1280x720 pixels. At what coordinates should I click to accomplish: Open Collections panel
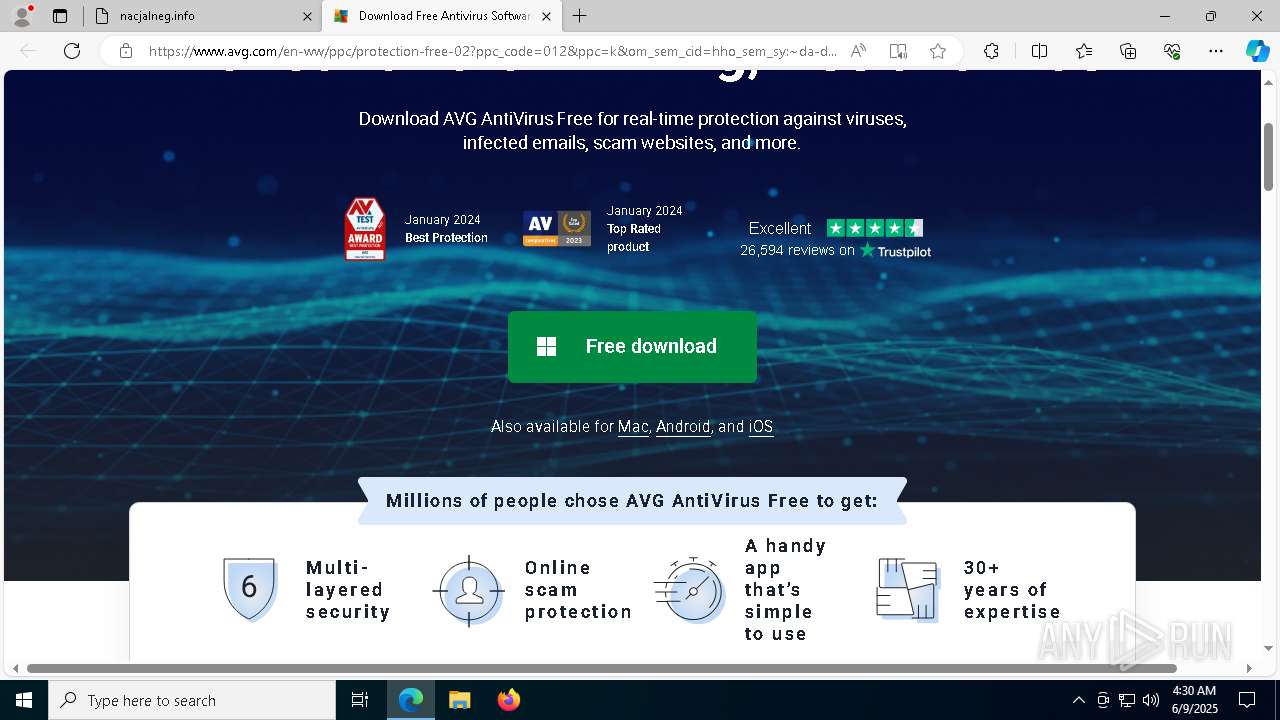click(1128, 51)
